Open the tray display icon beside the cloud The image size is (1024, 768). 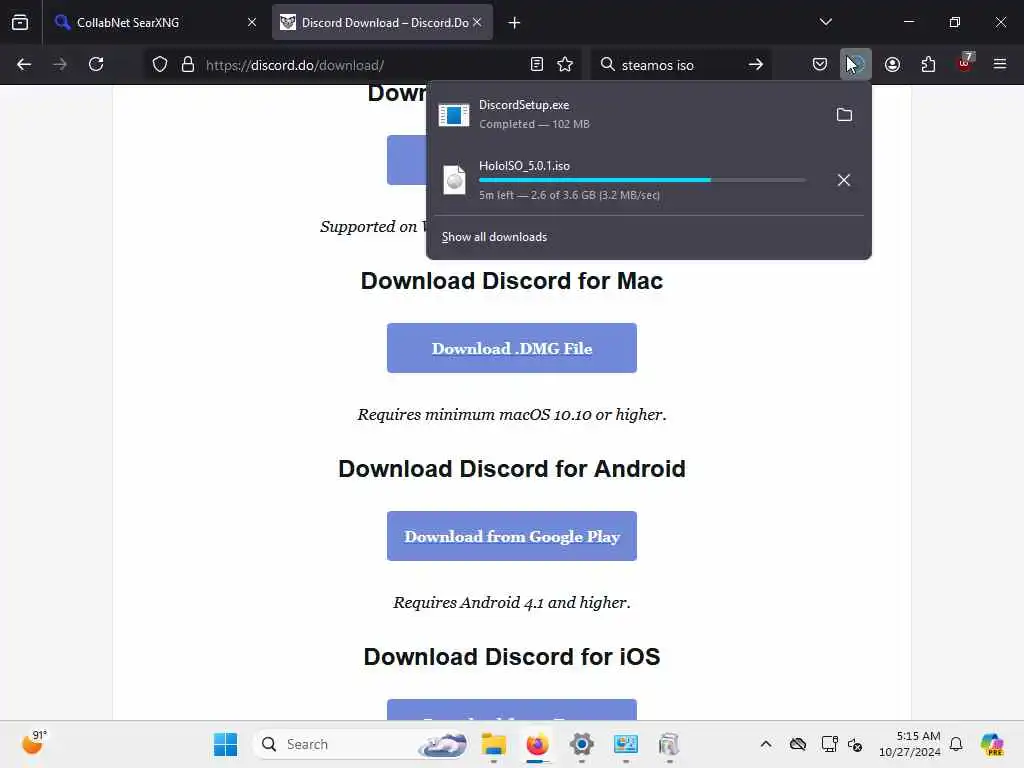(x=829, y=744)
